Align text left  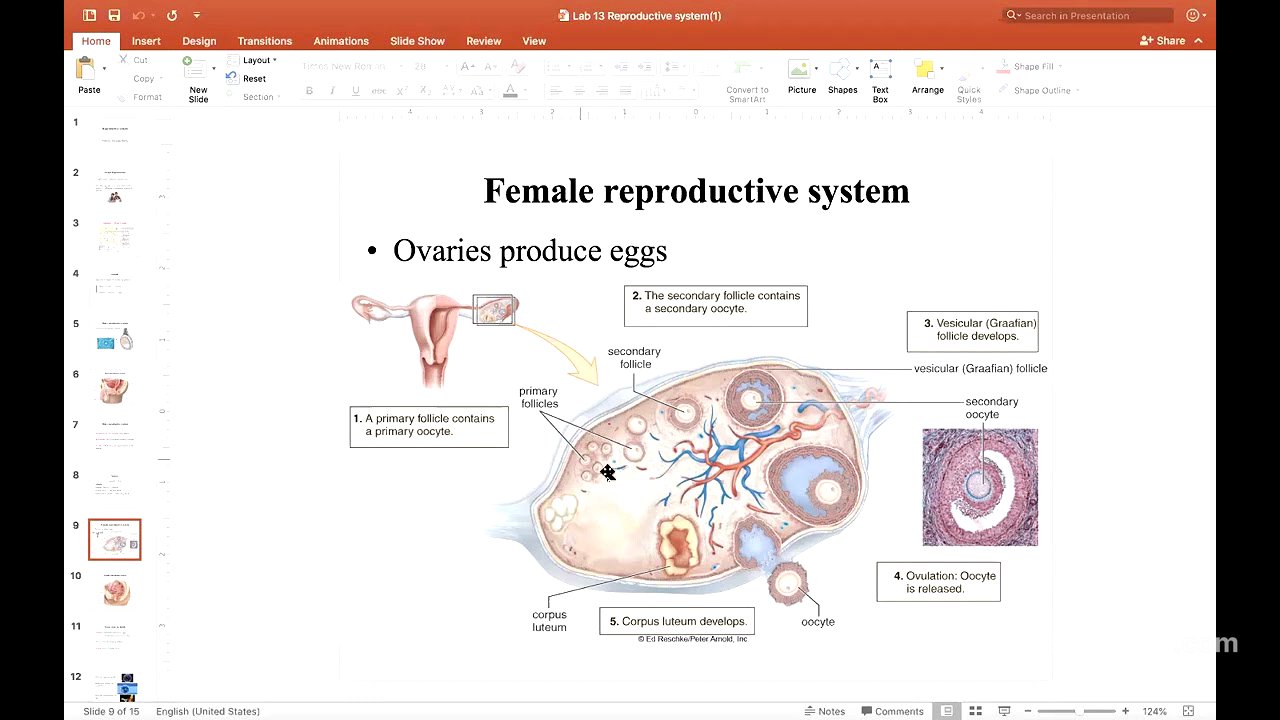point(556,91)
